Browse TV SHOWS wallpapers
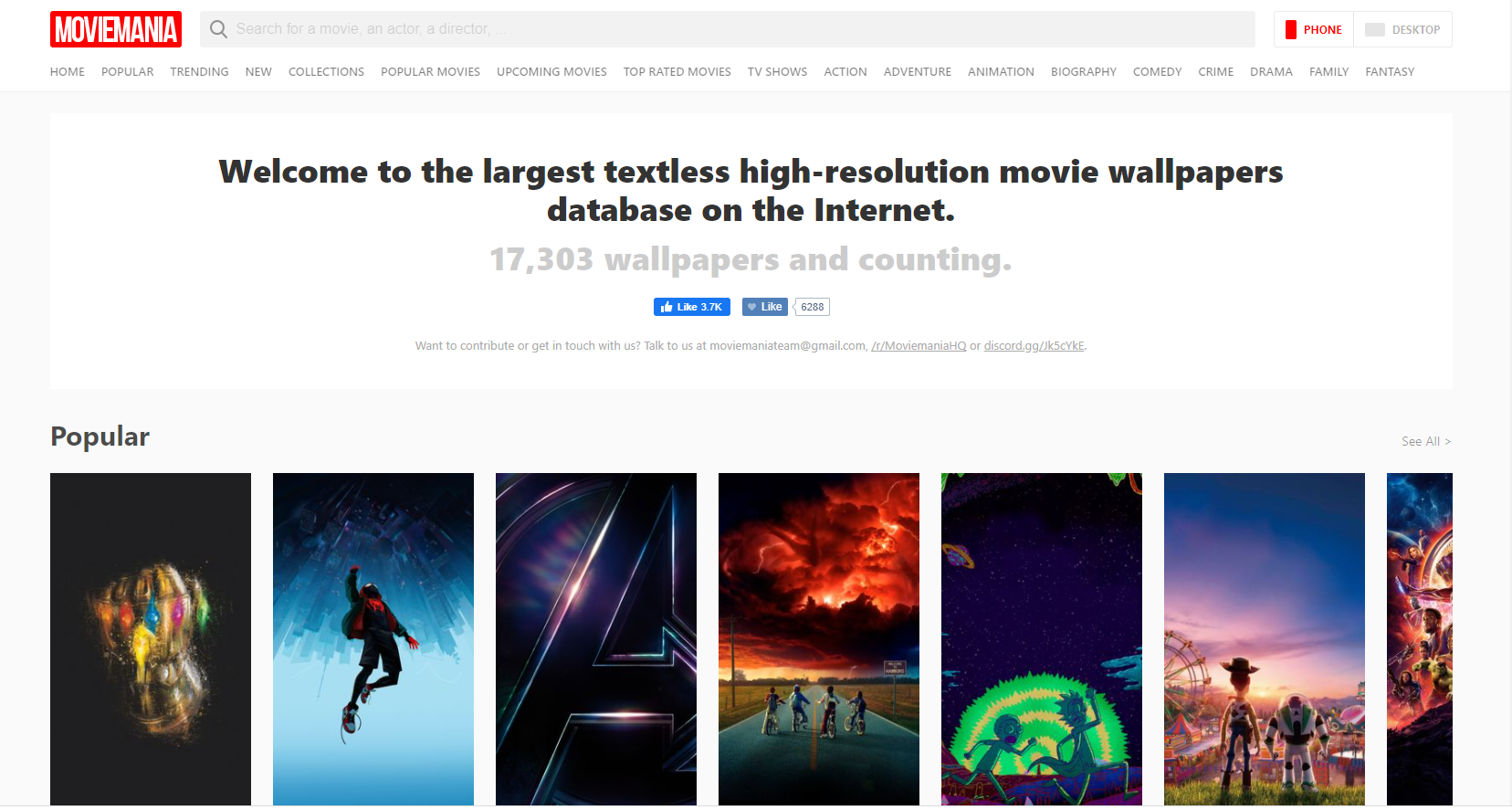This screenshot has width=1512, height=810. point(777,71)
